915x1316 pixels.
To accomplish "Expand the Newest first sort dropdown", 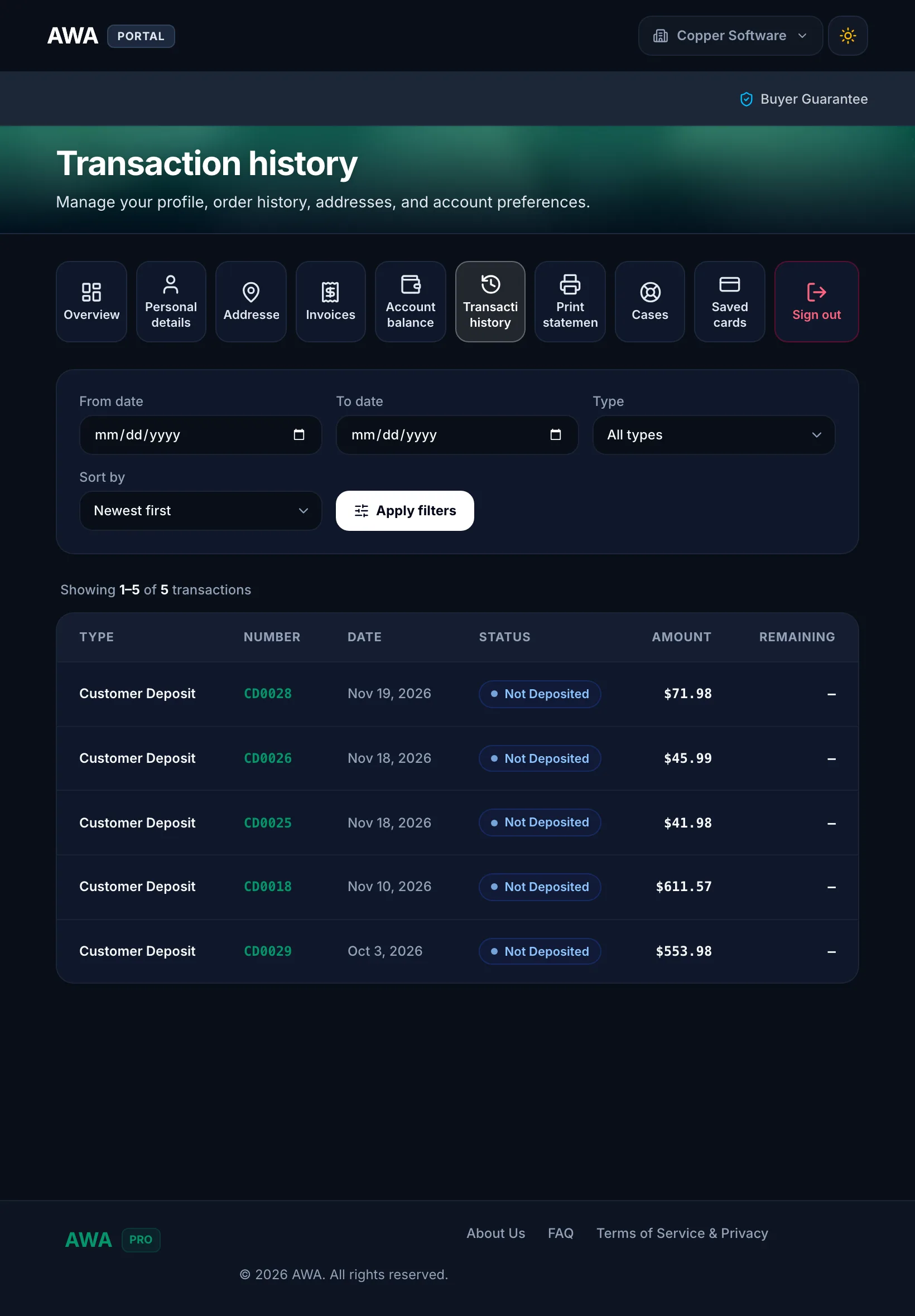I will point(200,510).
